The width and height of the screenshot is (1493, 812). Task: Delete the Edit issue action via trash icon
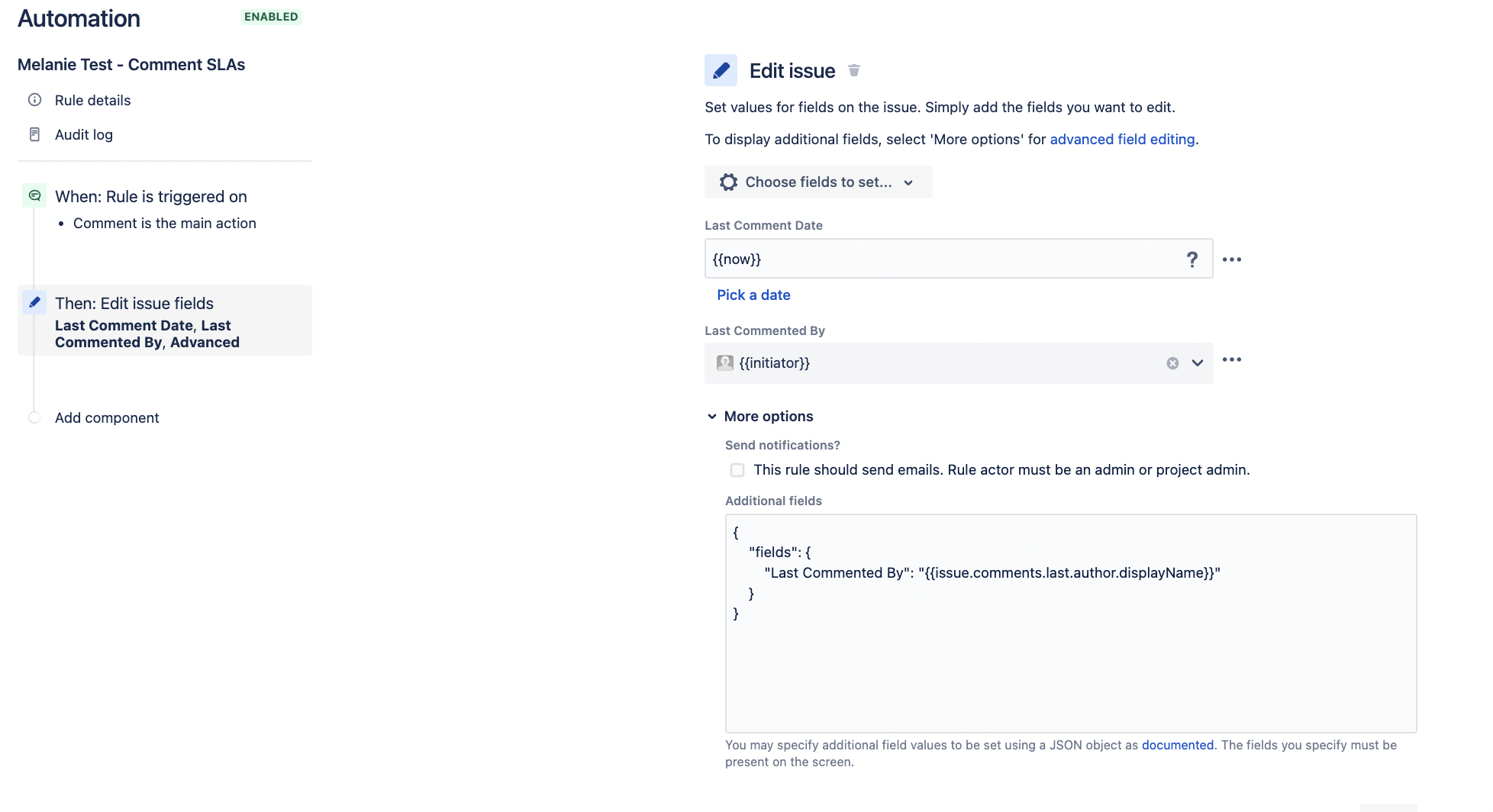[x=853, y=70]
